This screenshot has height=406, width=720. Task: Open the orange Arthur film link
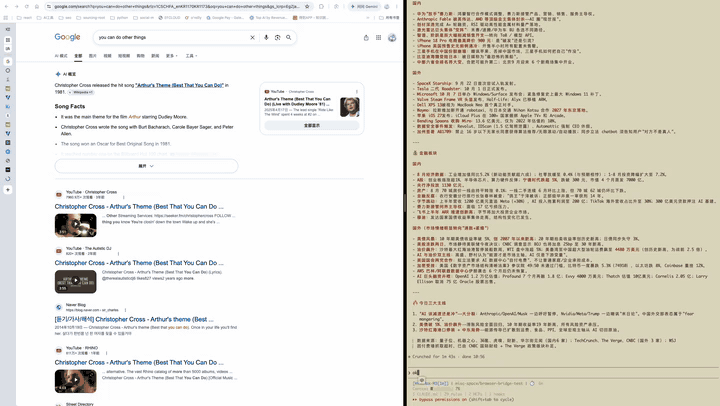click(x=135, y=117)
